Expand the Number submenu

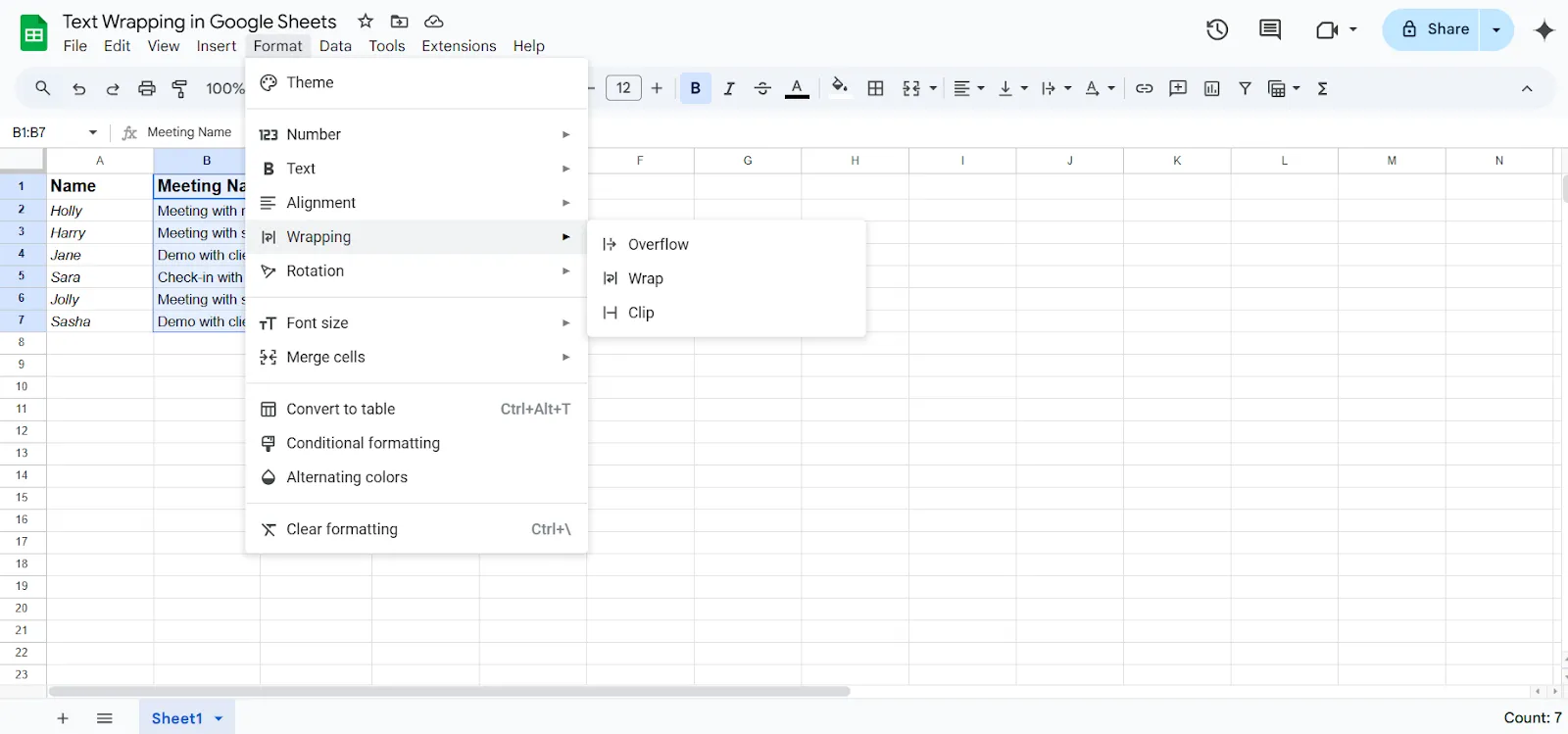[416, 134]
